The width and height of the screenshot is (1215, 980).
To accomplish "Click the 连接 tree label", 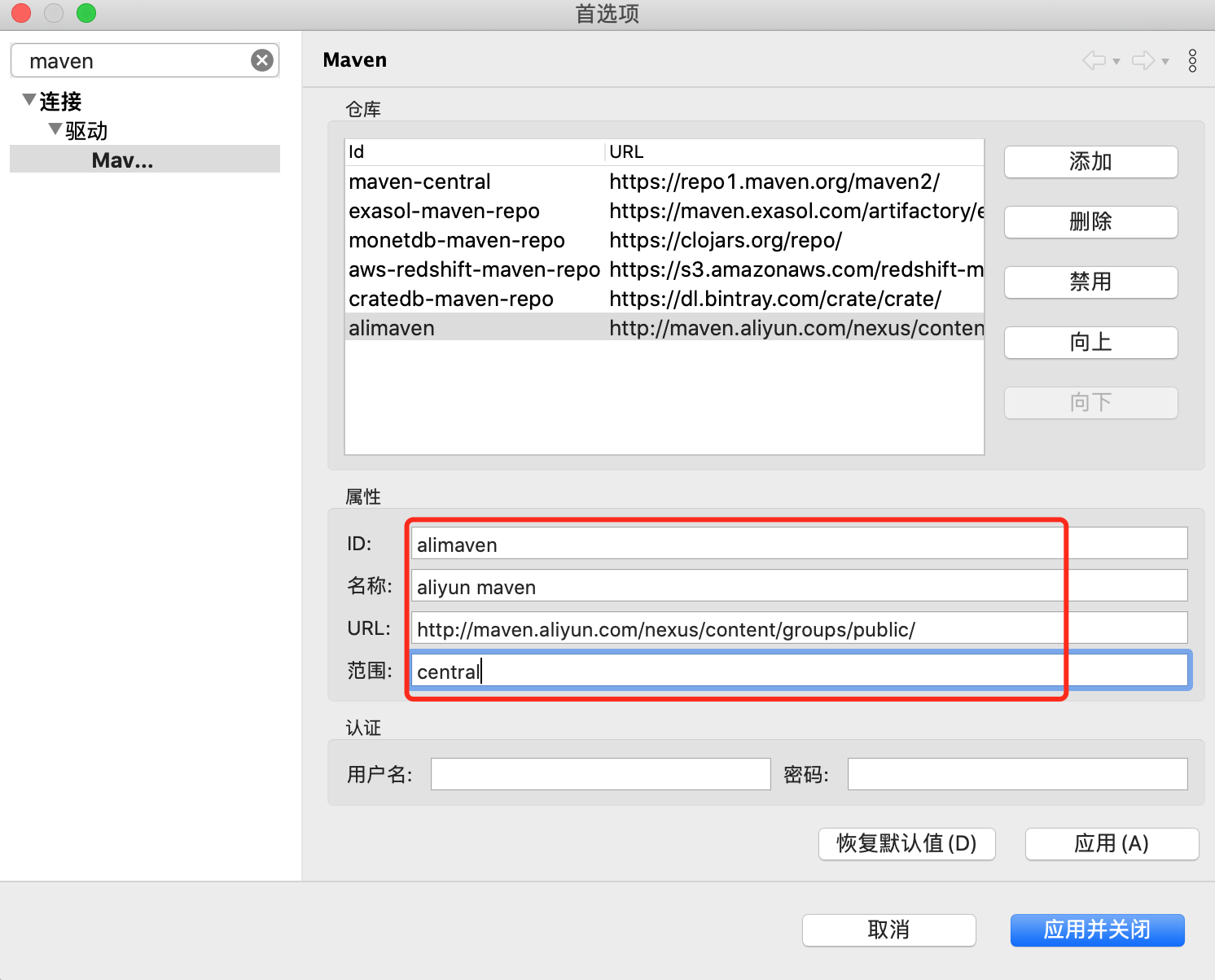I will point(61,102).
